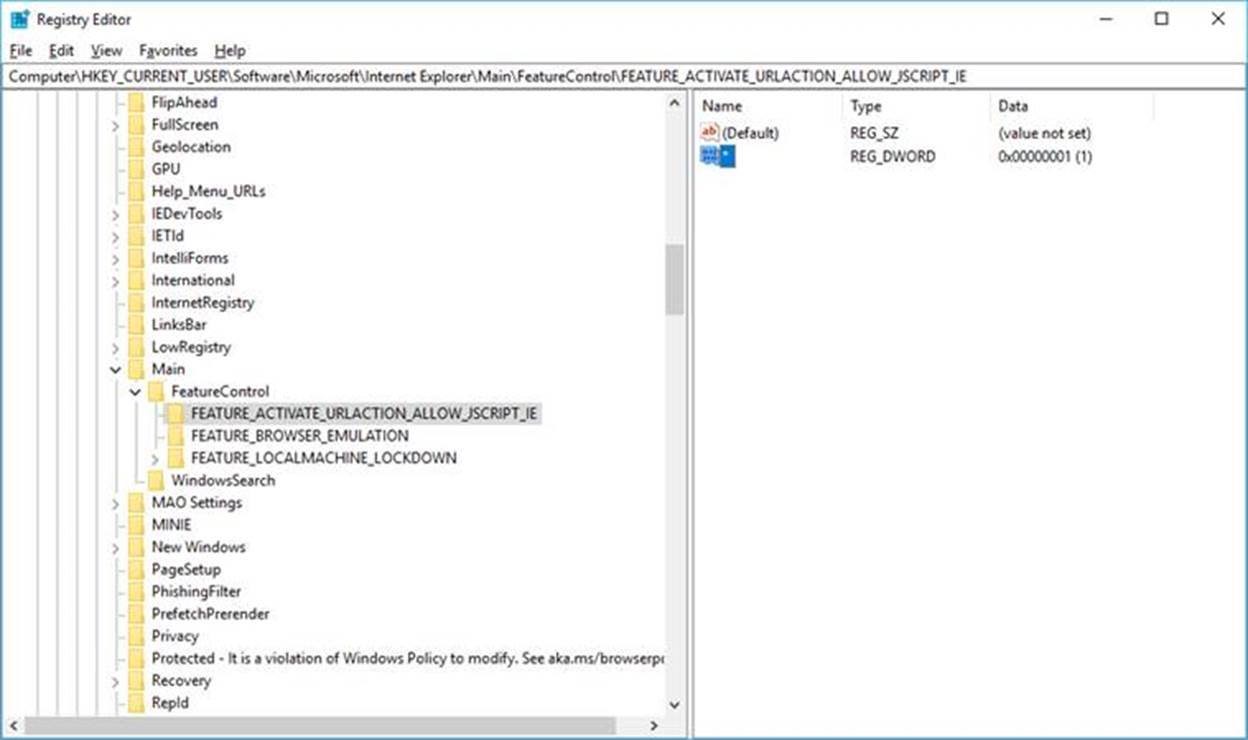Image resolution: width=1248 pixels, height=740 pixels.
Task: Select the Help_Menu_URLs folder icon
Action: (x=136, y=191)
